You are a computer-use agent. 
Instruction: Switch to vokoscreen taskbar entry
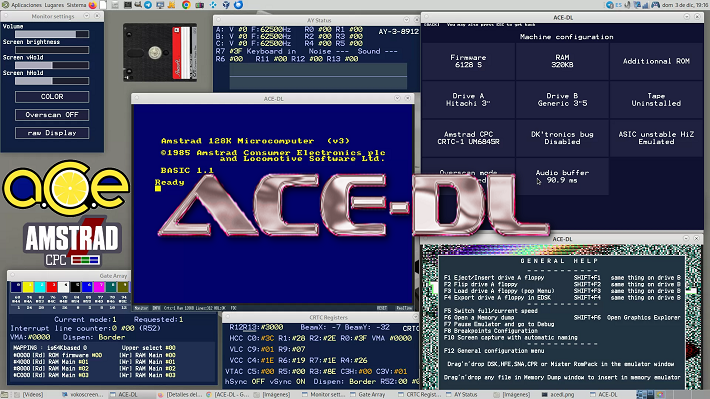click(x=83, y=394)
